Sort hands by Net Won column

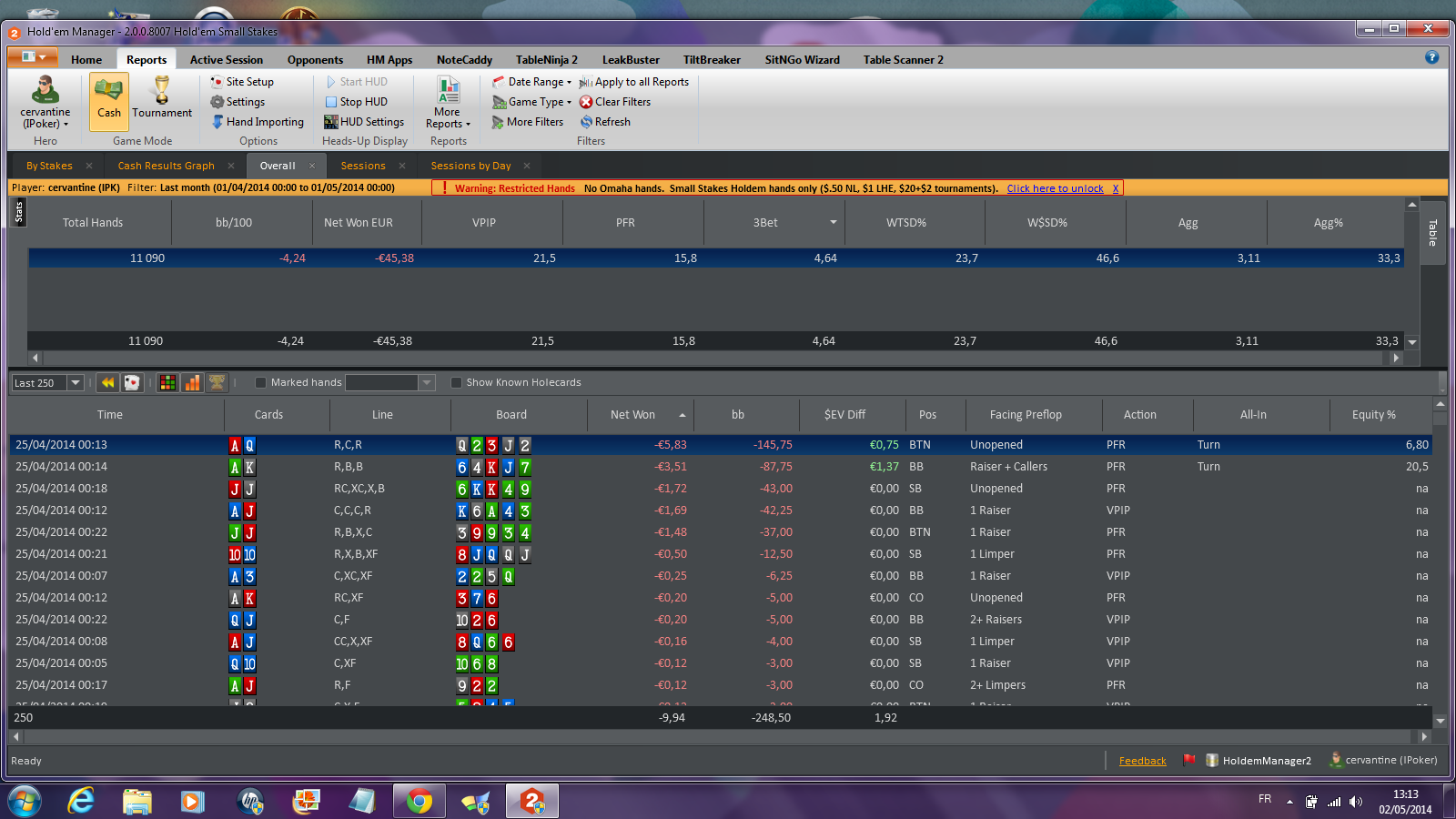click(x=641, y=415)
